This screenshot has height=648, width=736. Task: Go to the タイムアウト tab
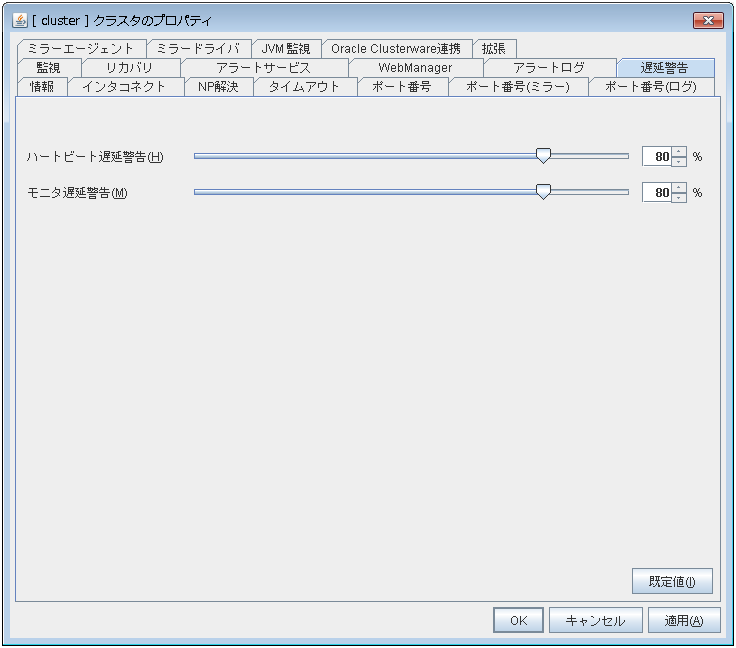click(304, 87)
